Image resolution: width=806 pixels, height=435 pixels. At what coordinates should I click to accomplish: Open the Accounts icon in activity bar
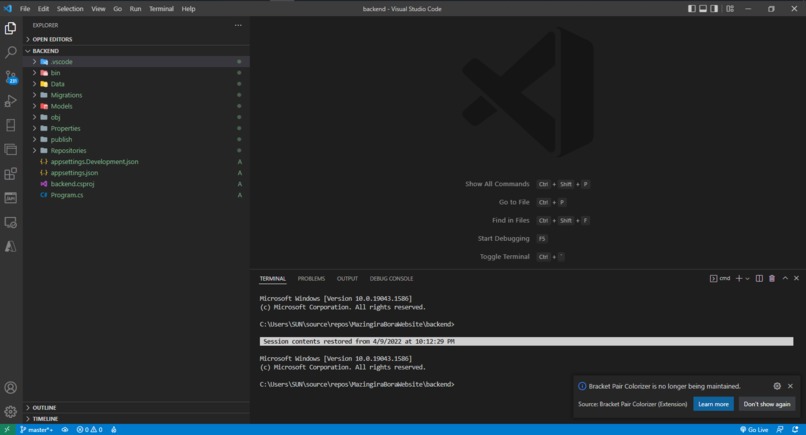(10, 388)
